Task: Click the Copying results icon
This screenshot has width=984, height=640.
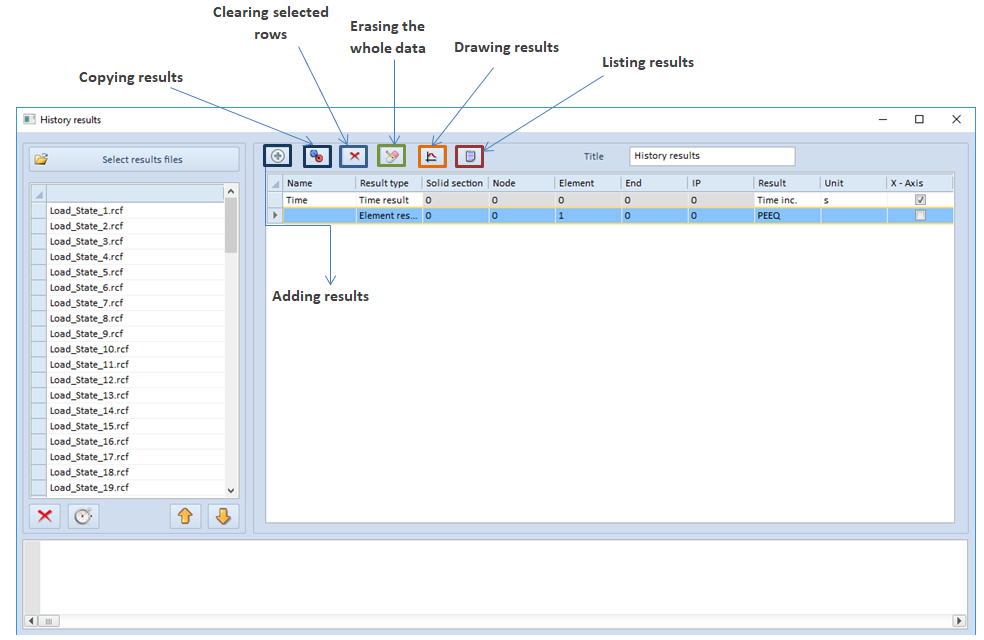Action: 317,156
